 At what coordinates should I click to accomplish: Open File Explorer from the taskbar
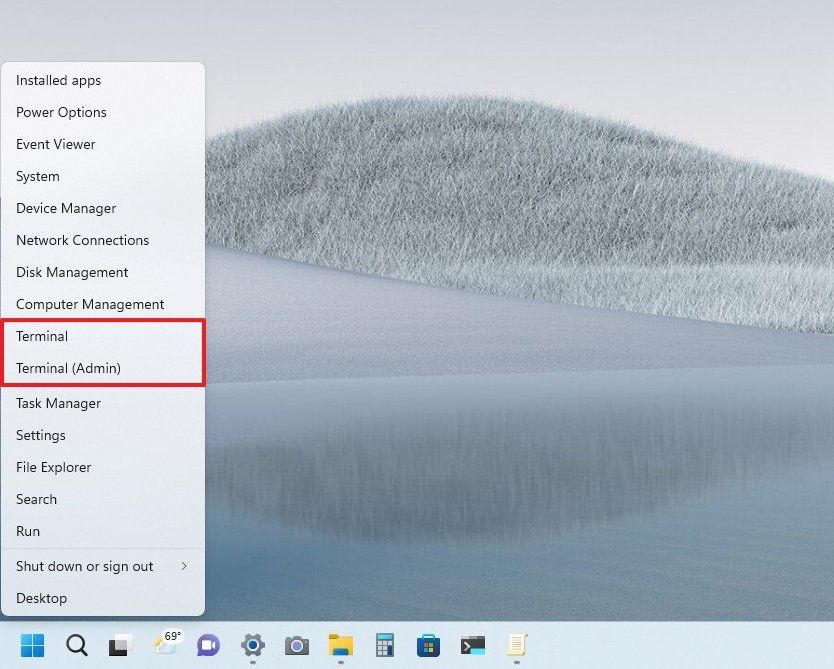[341, 646]
